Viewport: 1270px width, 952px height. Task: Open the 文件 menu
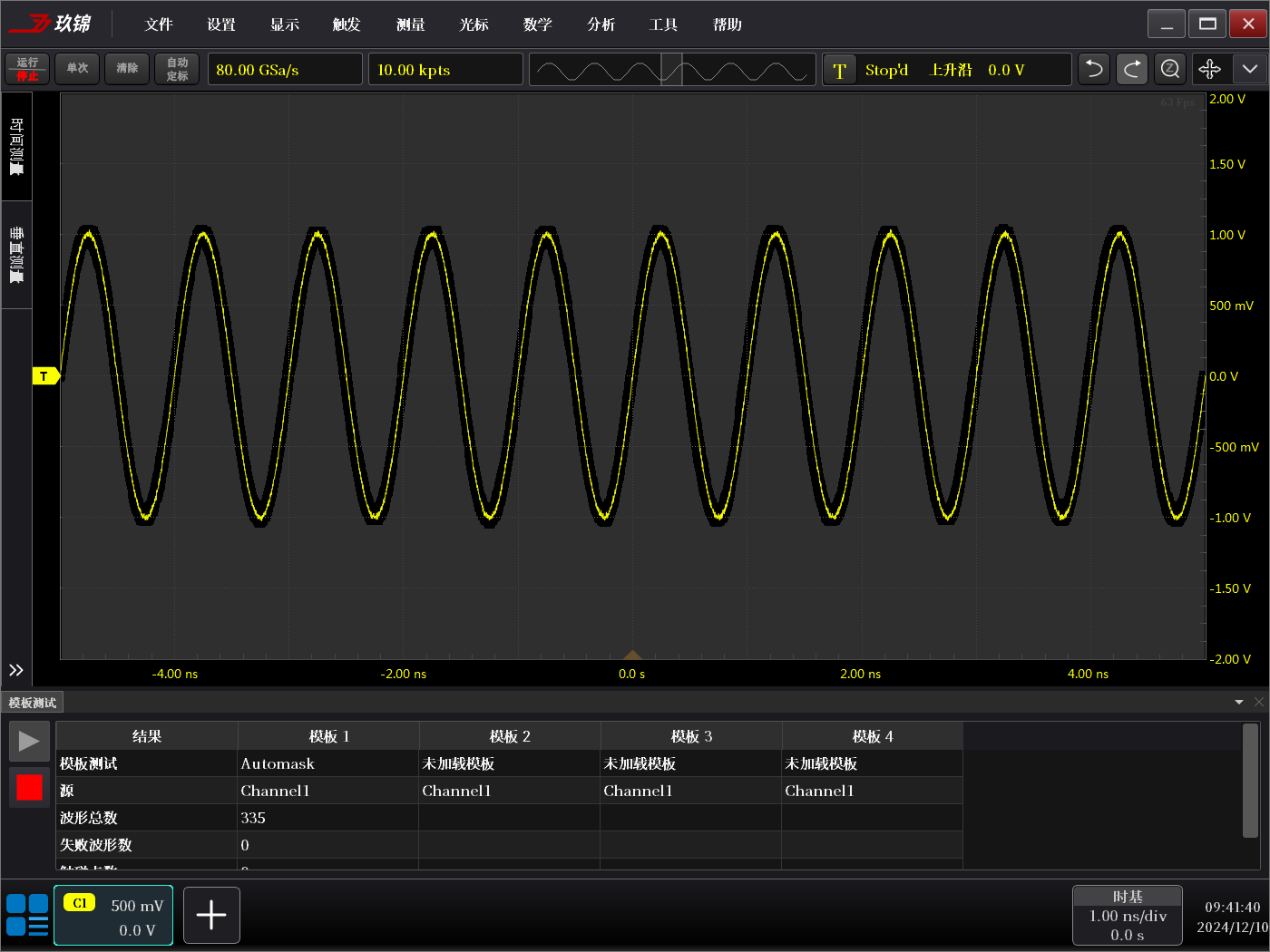159,24
